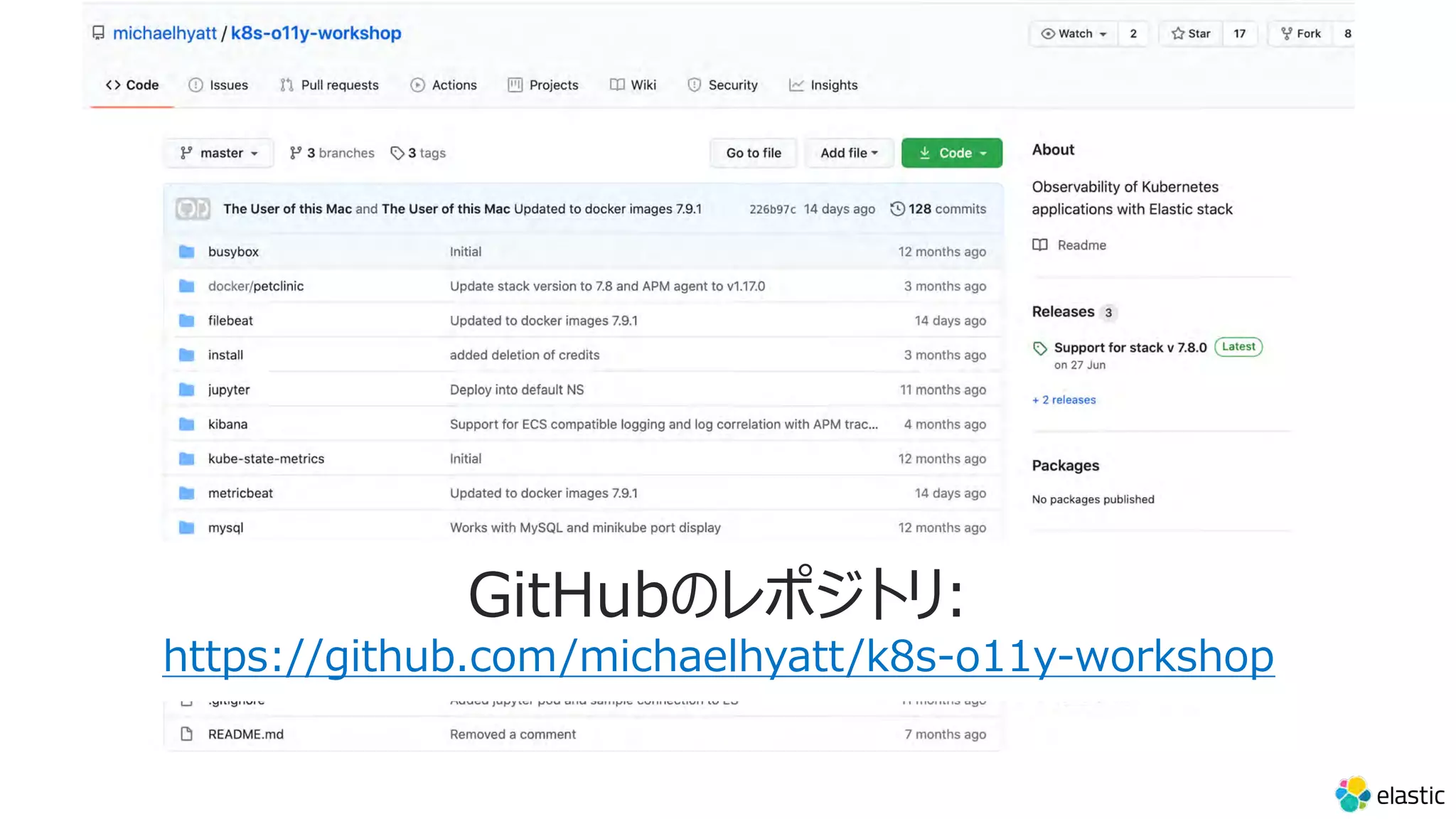This screenshot has height=819, width=1456.
Task: Fork the repository
Action: point(1300,33)
